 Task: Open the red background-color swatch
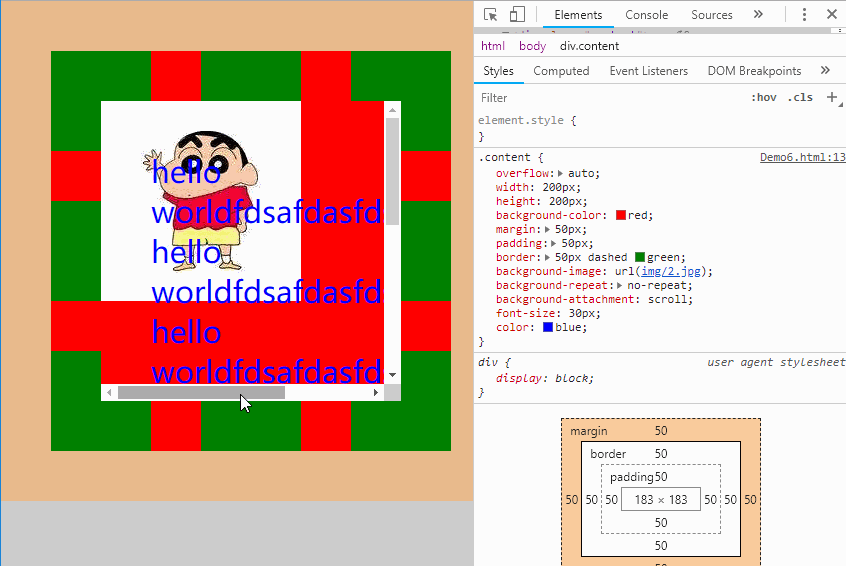point(620,215)
